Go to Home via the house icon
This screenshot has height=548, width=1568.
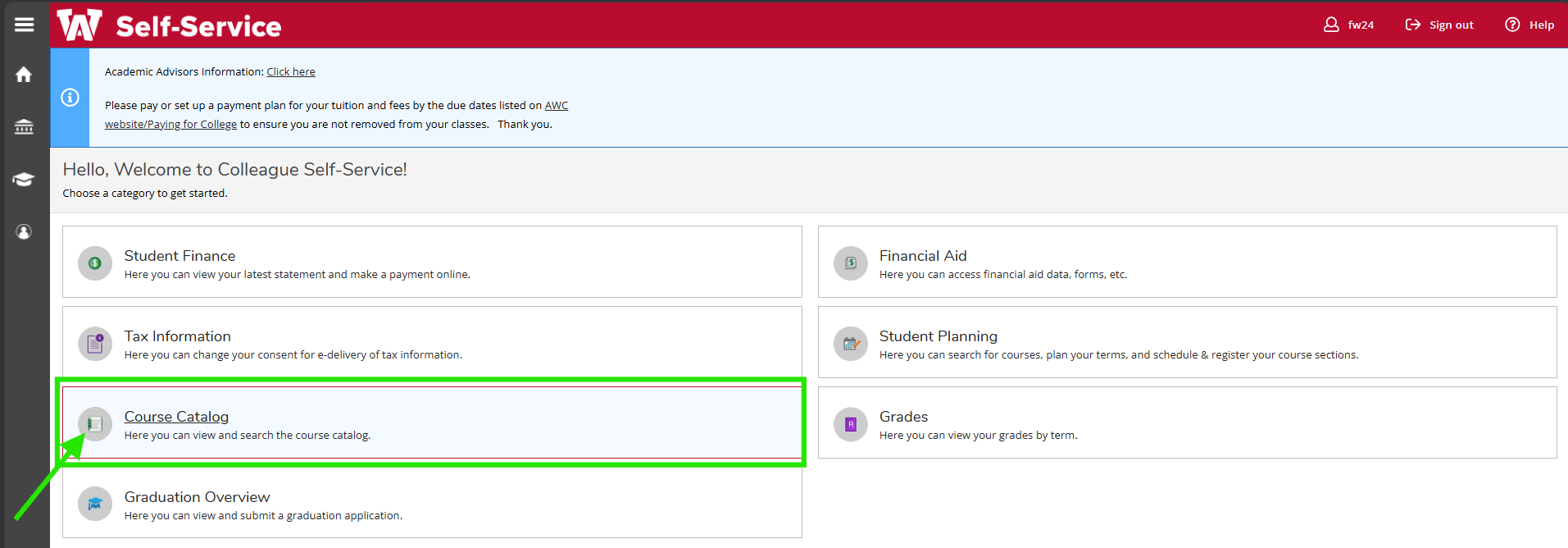tap(24, 75)
